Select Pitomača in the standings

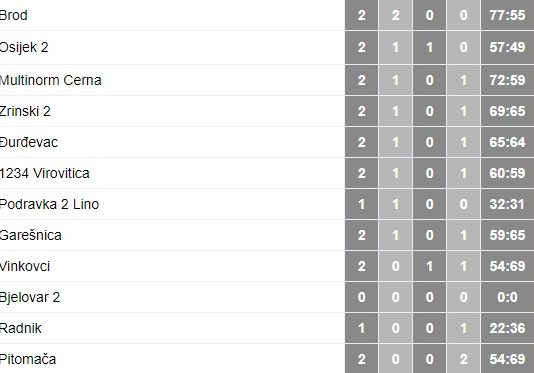[x=28, y=359]
